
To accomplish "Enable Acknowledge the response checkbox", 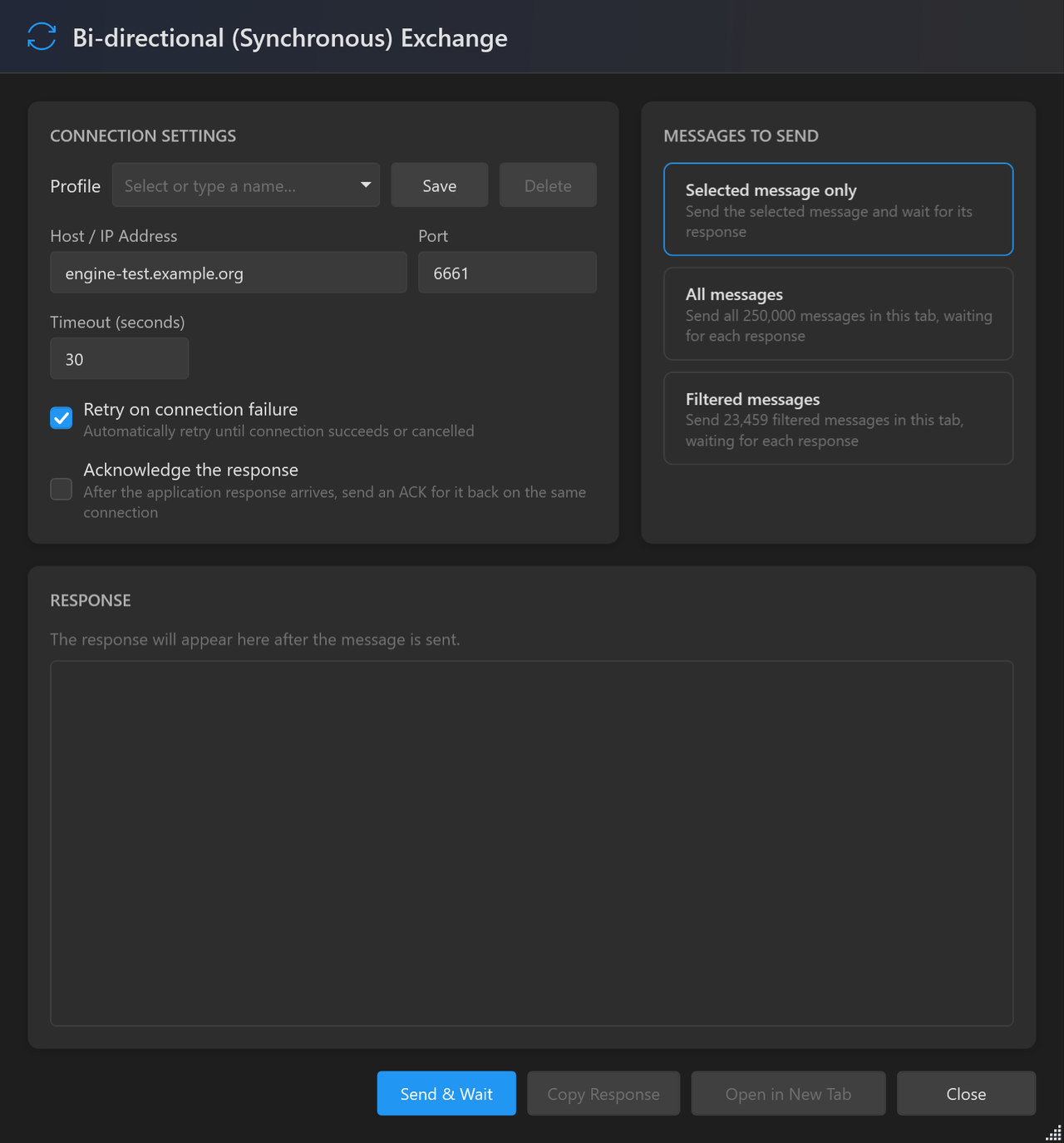I will click(x=62, y=490).
